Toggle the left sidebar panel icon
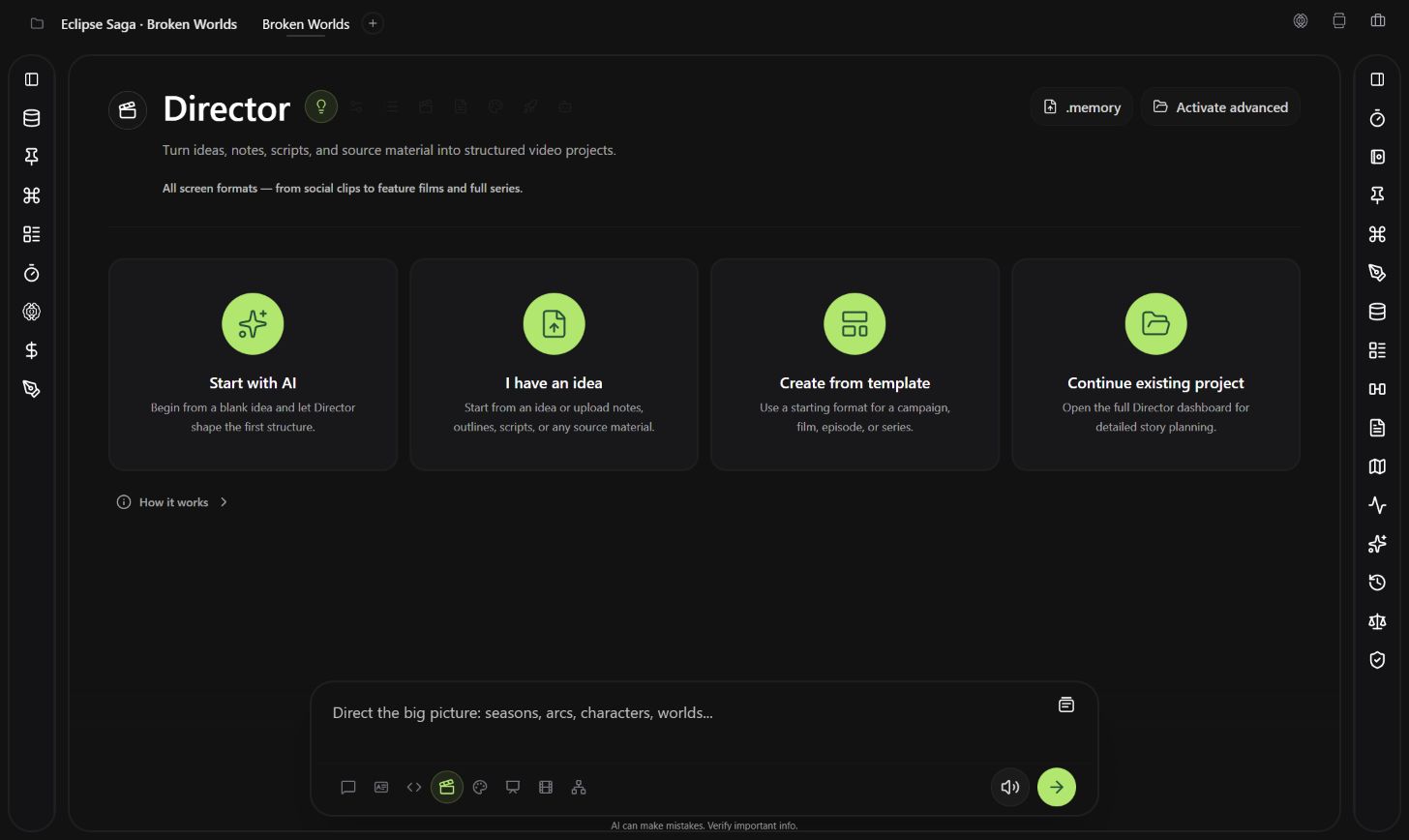 coord(32,79)
